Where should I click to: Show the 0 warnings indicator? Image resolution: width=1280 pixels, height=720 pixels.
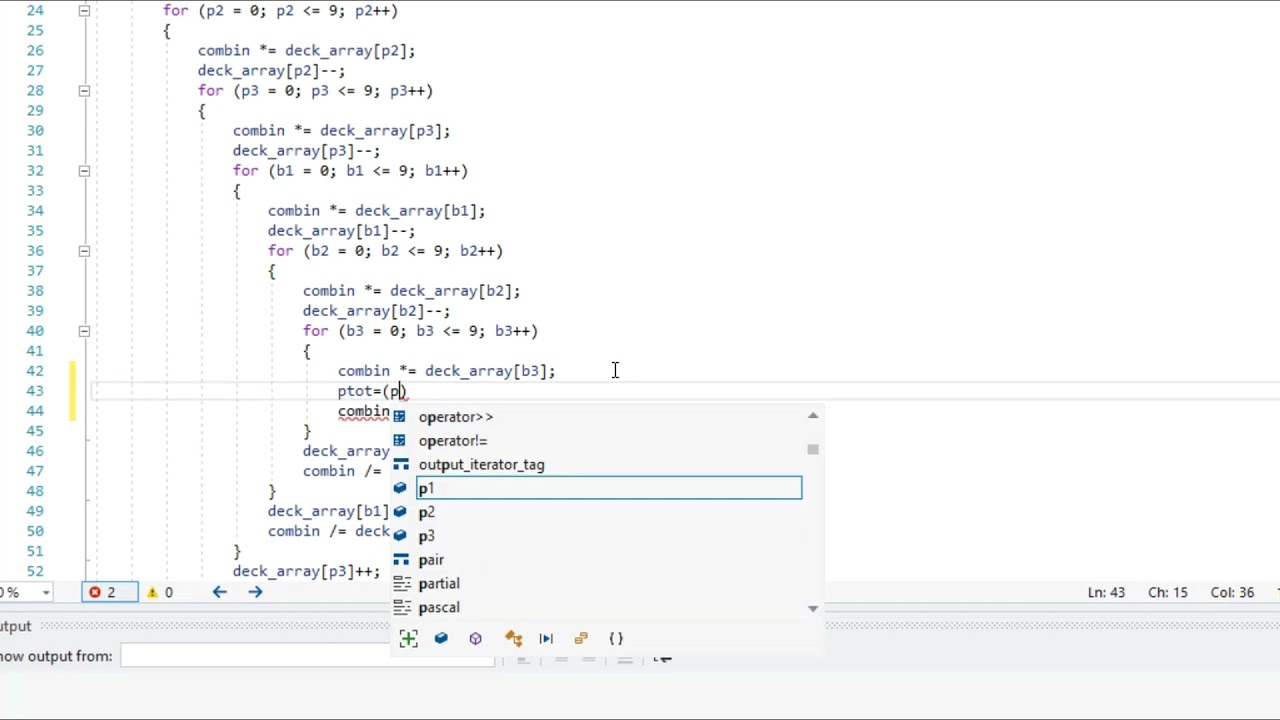click(159, 592)
